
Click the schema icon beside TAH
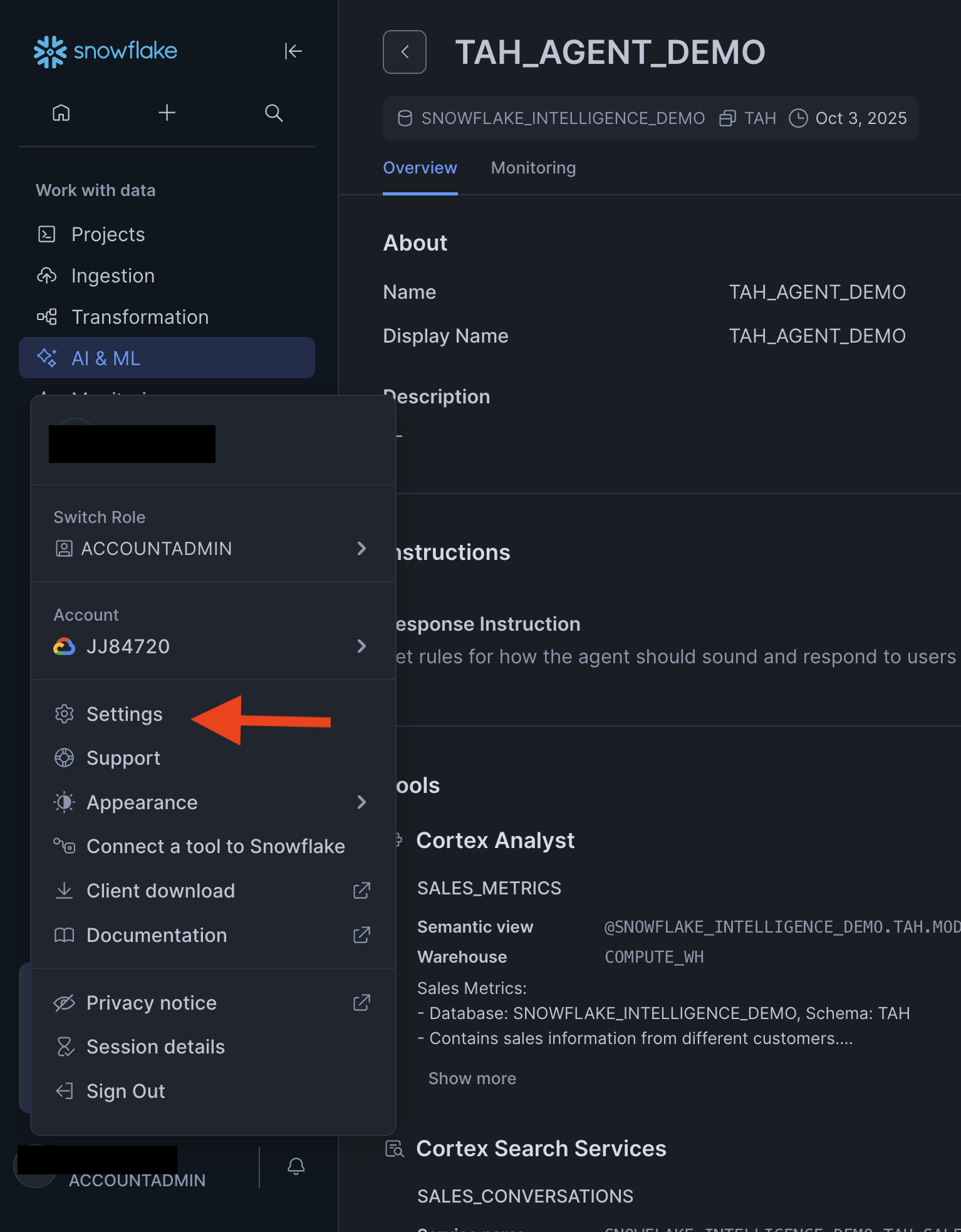click(x=727, y=118)
